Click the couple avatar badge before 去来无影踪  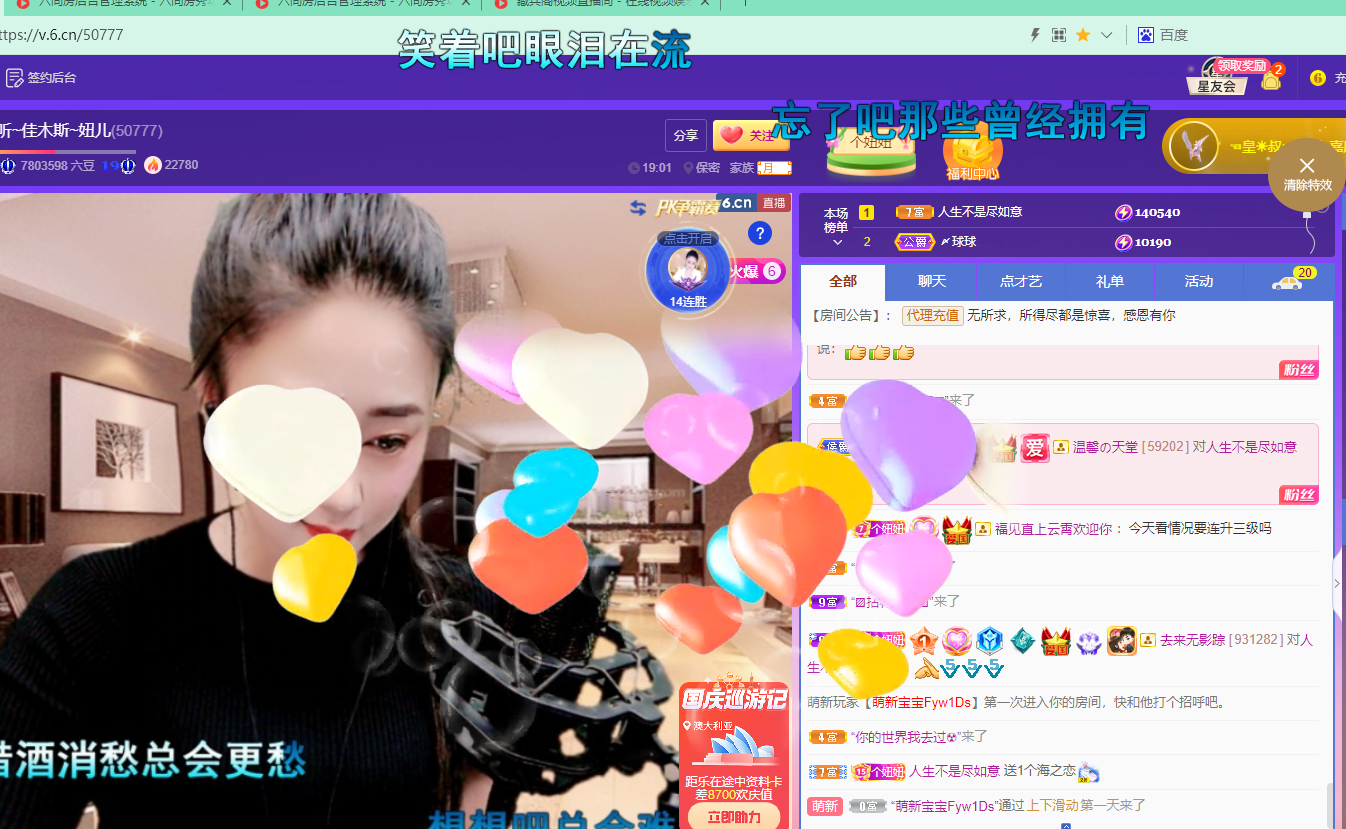[1121, 640]
